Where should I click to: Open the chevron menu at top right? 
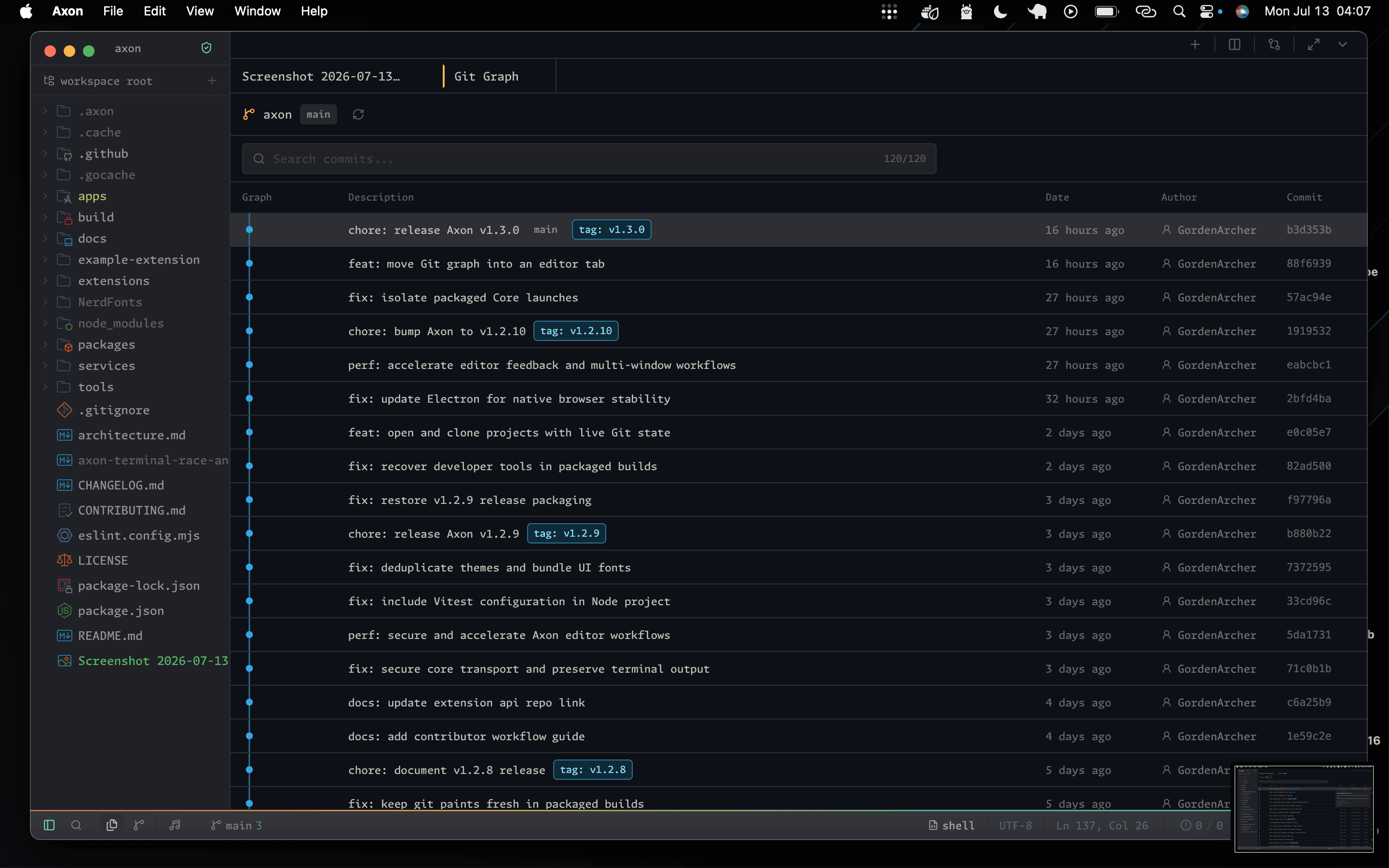pos(1343,45)
